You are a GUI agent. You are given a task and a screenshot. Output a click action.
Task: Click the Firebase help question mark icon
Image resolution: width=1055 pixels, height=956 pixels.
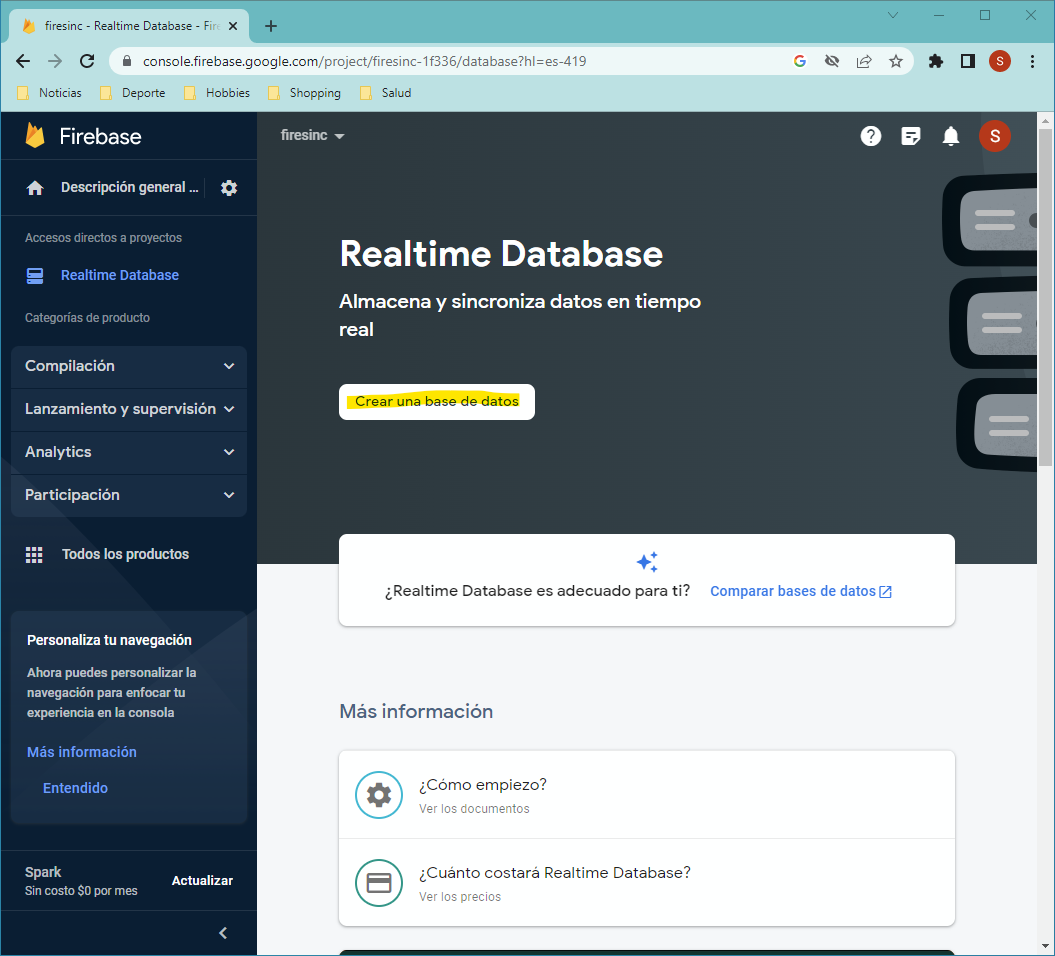[871, 136]
